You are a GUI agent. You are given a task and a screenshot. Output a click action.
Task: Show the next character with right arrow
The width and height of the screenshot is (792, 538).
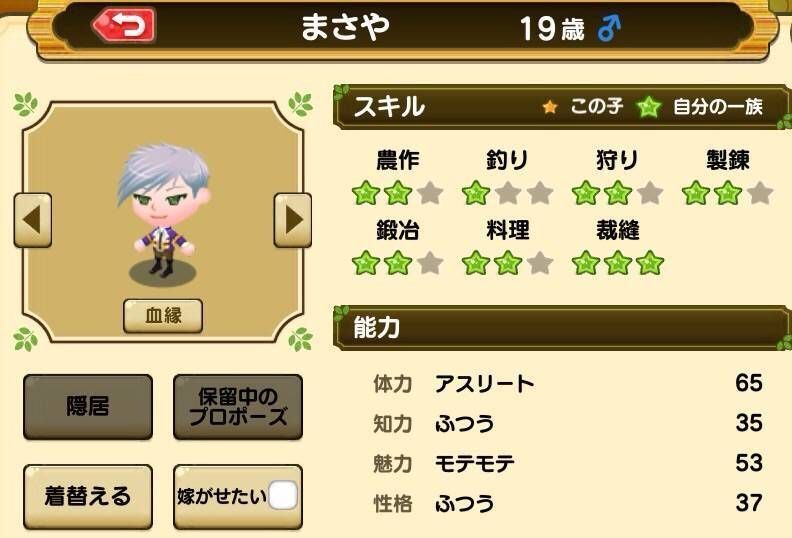click(x=293, y=220)
